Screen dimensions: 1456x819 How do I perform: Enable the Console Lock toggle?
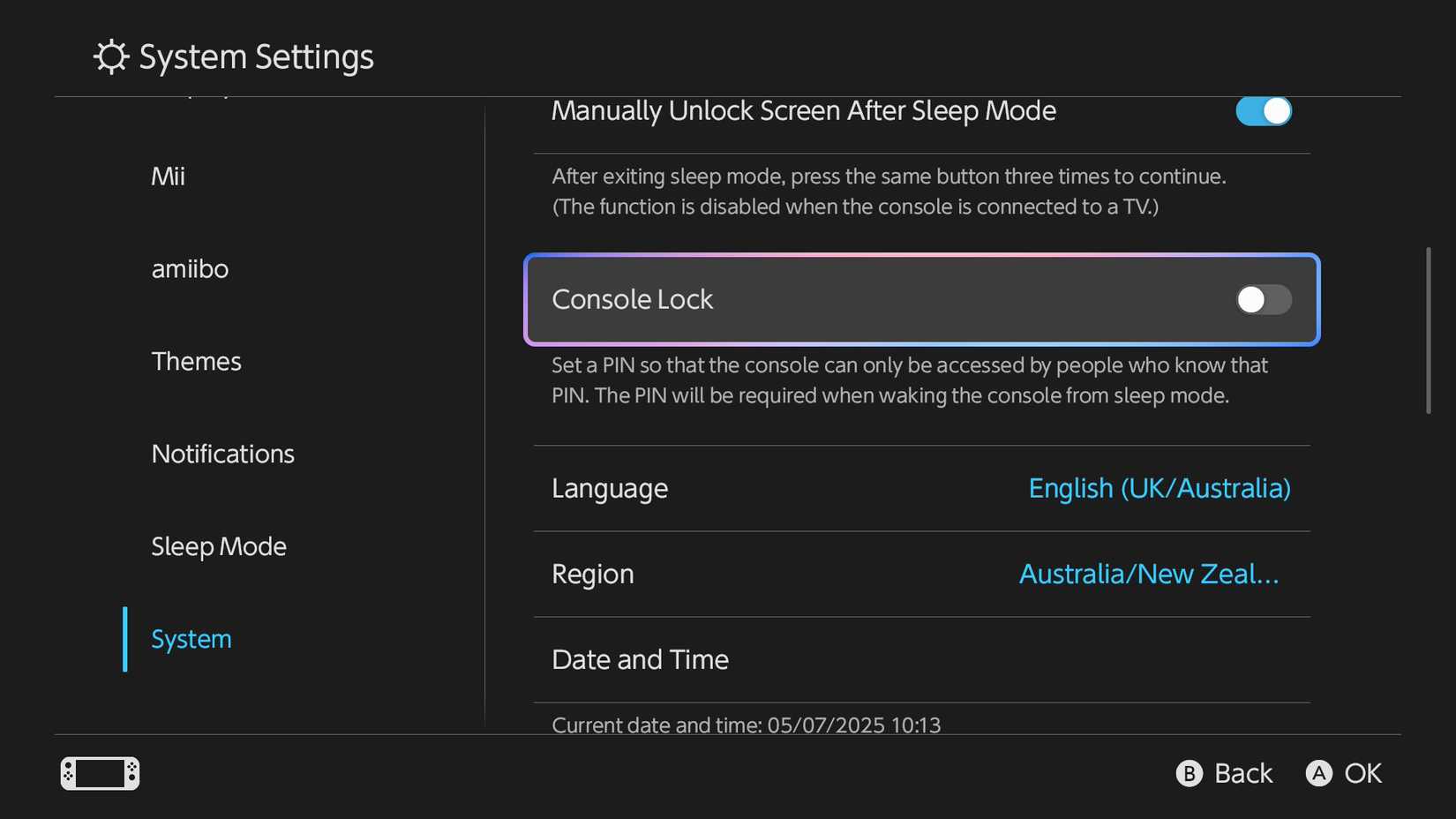[x=1263, y=299]
